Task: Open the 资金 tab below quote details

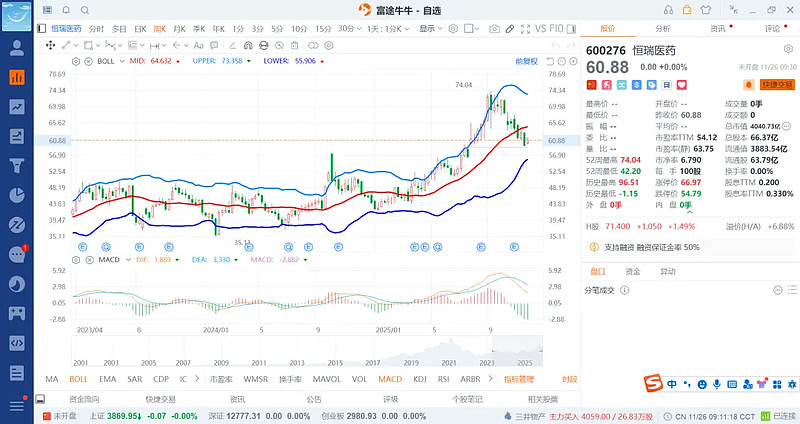Action: pyautogui.click(x=633, y=271)
